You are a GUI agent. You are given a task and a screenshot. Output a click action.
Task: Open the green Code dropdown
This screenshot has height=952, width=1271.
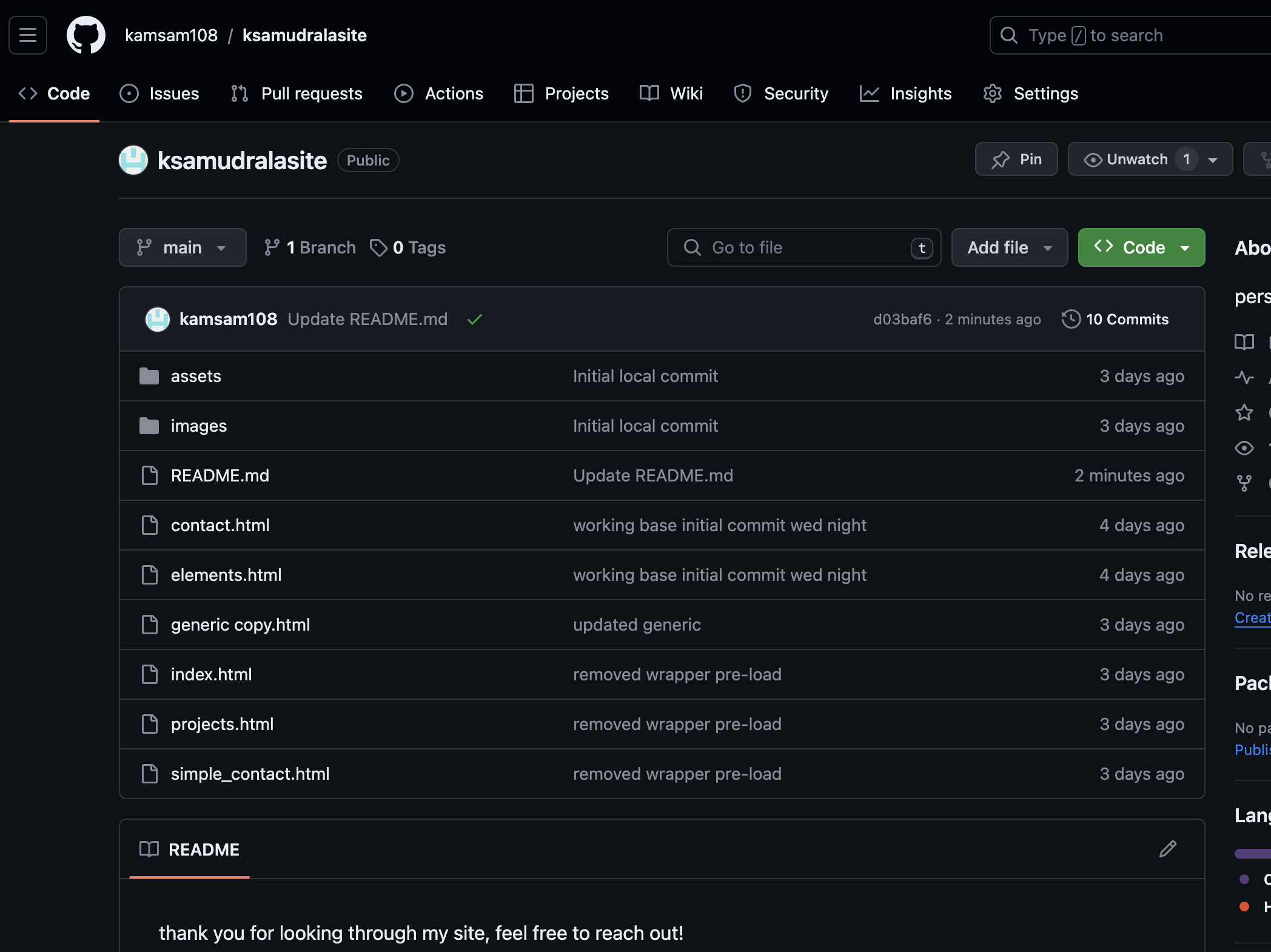click(x=1141, y=247)
